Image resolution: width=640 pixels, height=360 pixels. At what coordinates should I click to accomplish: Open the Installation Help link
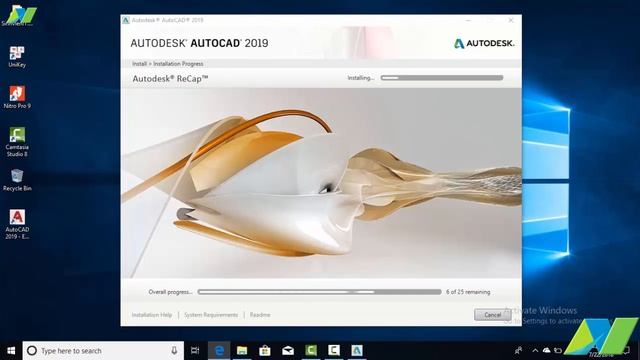point(152,315)
